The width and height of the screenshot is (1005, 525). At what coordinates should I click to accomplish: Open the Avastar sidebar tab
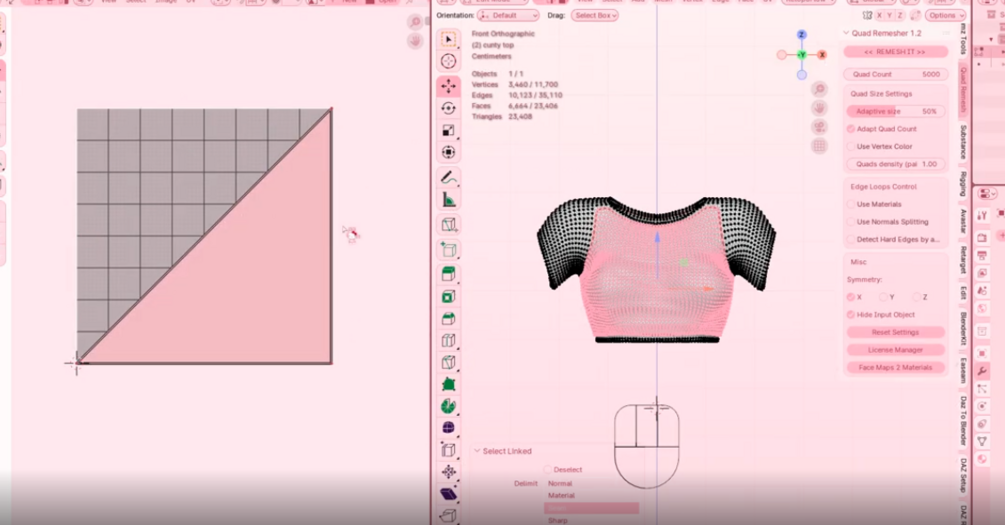tap(963, 222)
